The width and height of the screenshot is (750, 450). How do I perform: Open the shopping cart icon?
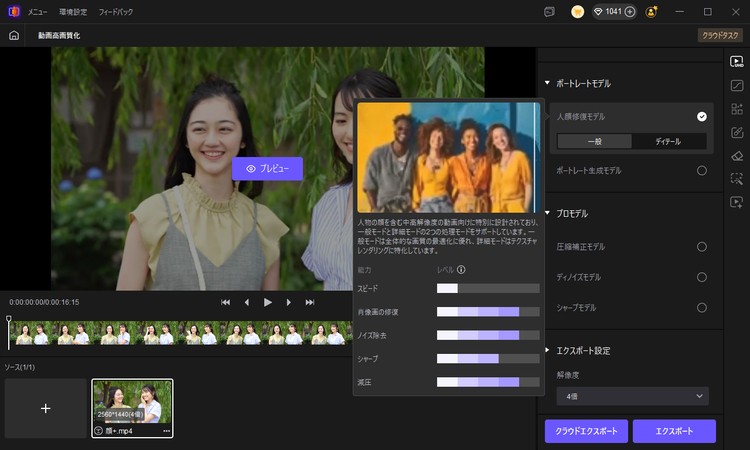point(577,12)
